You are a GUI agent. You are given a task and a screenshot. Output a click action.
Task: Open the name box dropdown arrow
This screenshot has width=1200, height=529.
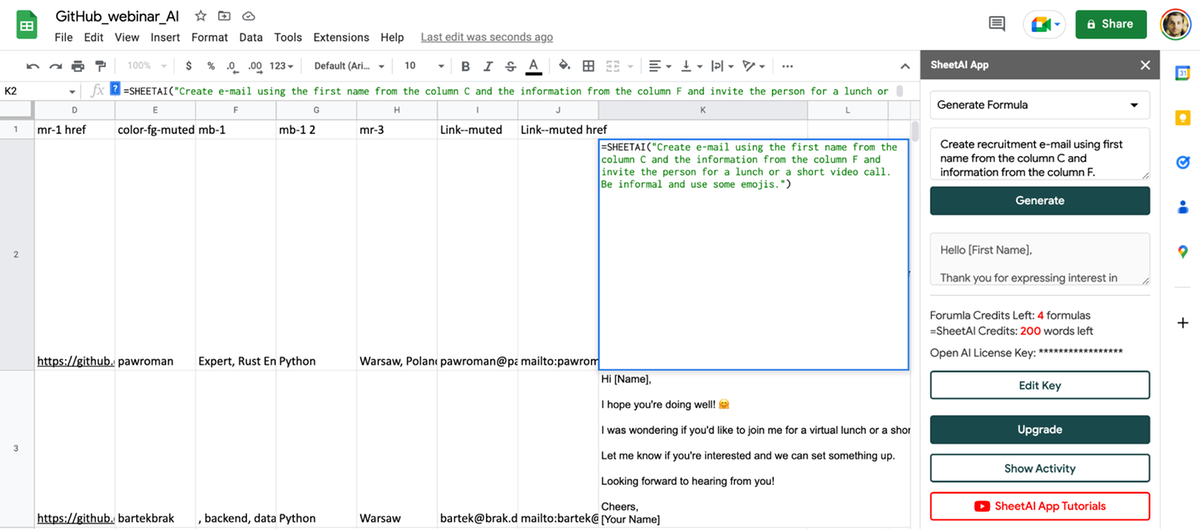coord(73,91)
